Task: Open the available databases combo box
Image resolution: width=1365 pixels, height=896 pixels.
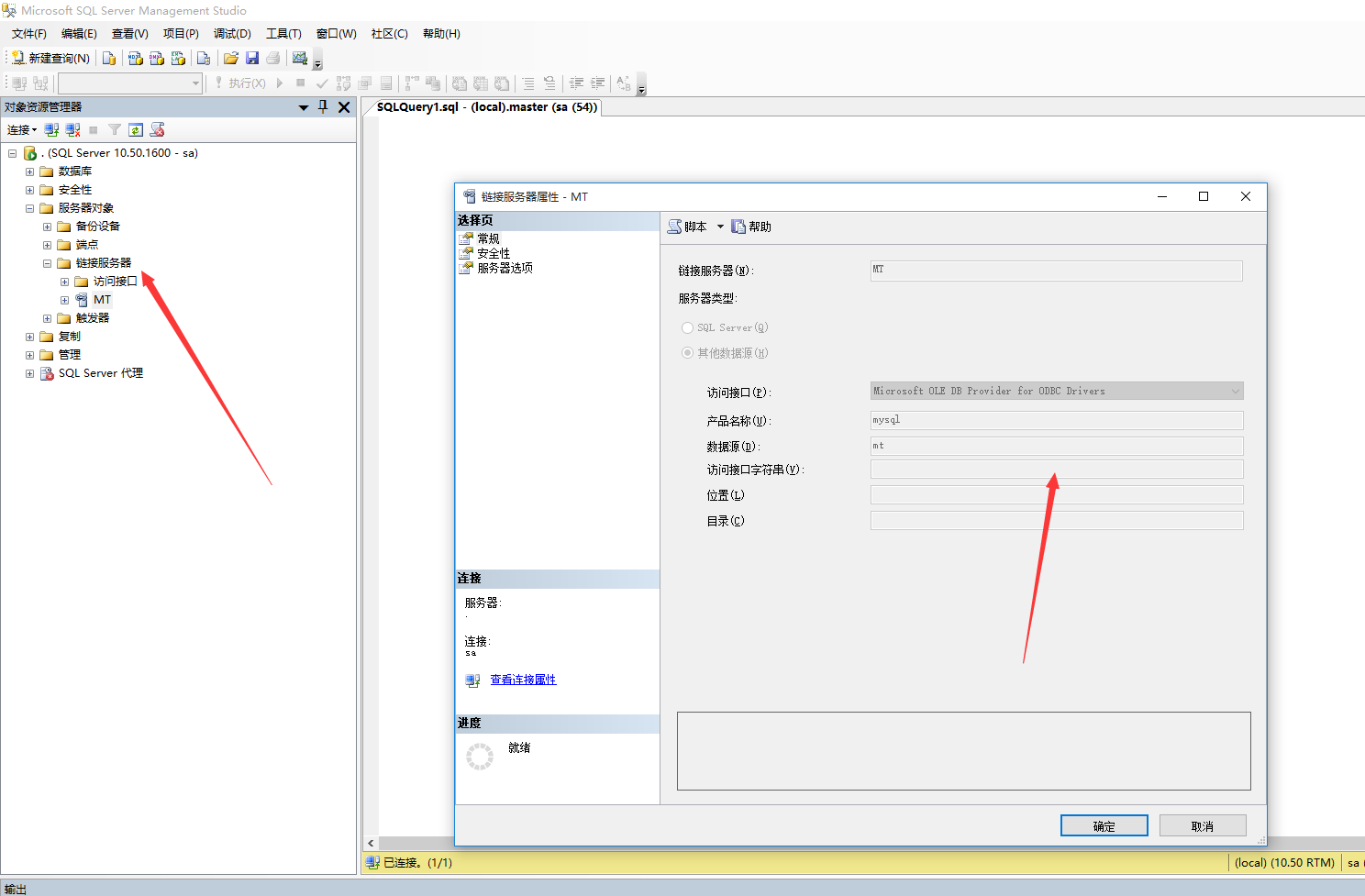Action: pyautogui.click(x=129, y=83)
